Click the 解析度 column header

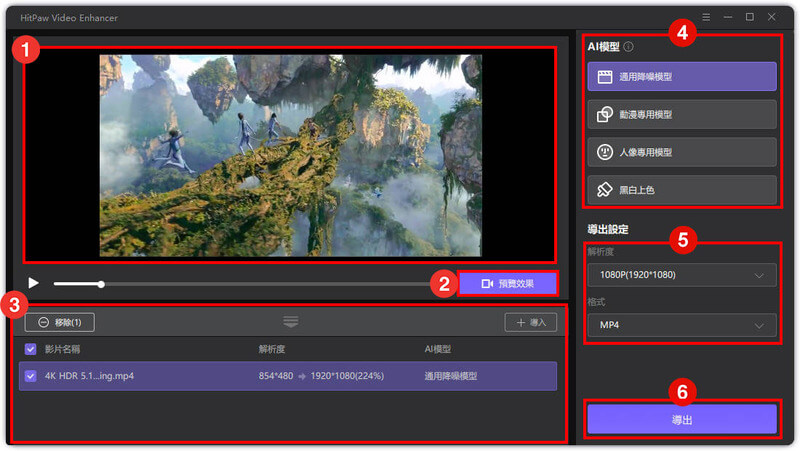point(271,349)
